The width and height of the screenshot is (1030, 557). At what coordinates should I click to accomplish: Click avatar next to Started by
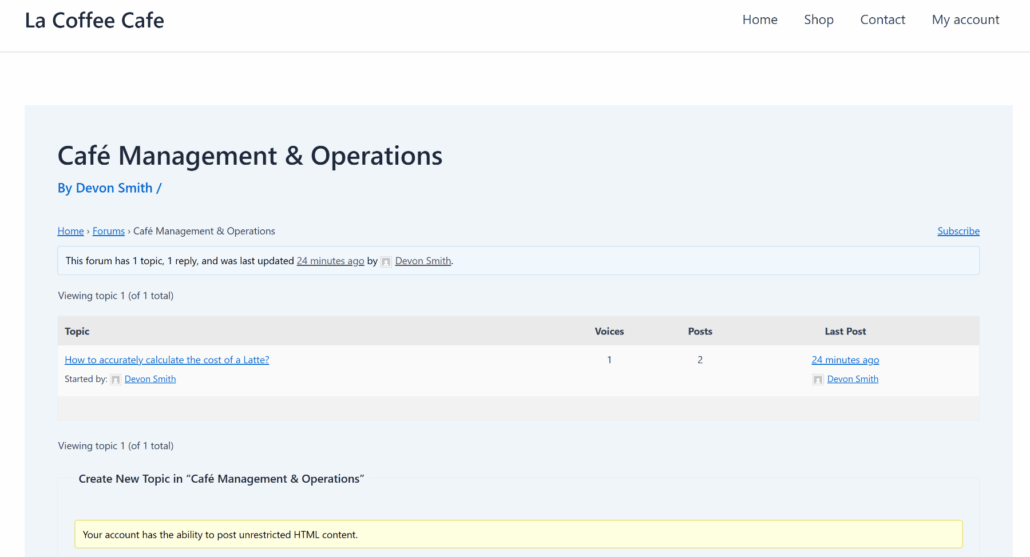[116, 380]
